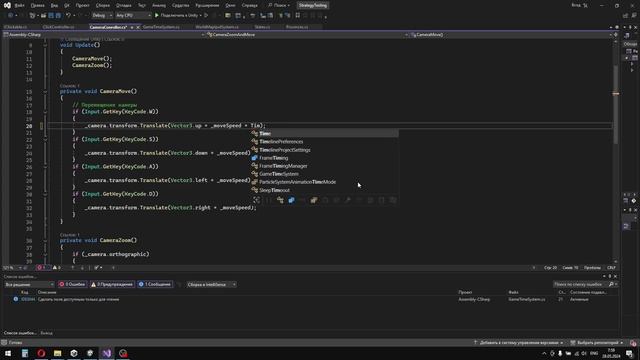Click the orange filter icon in the IntelliSense bar
This screenshot has width=640, height=360.
(313, 200)
